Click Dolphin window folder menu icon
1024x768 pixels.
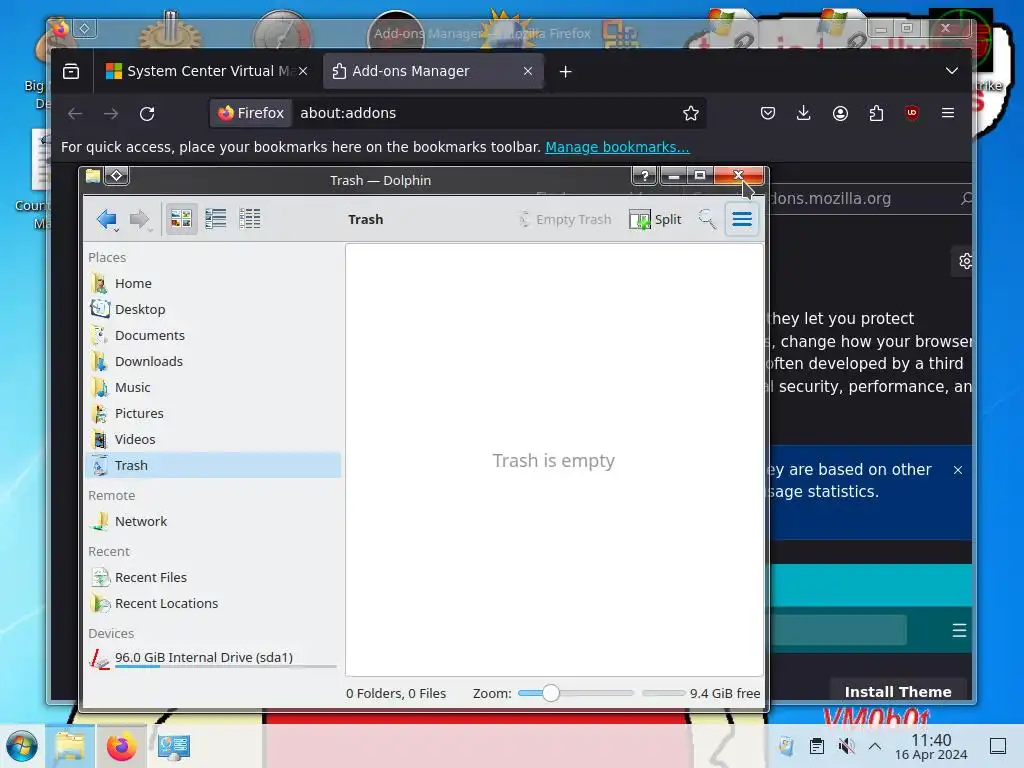(x=93, y=176)
